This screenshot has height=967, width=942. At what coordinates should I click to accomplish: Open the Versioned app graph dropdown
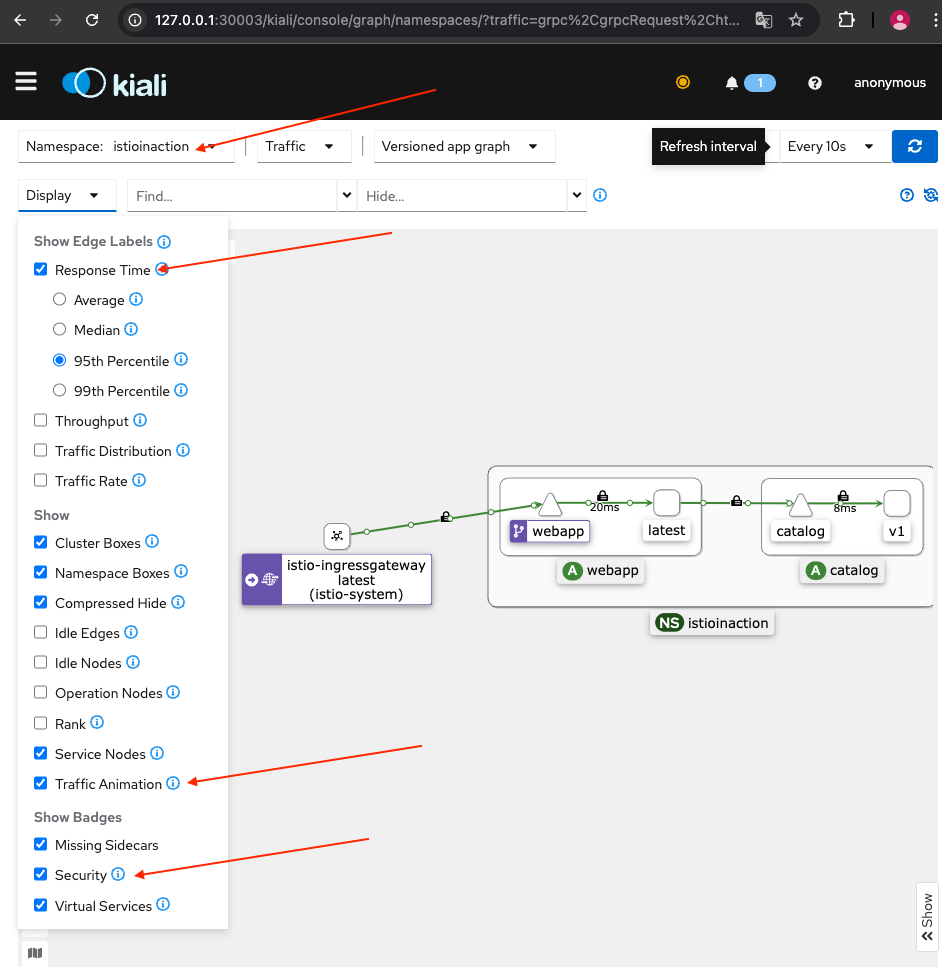click(465, 146)
